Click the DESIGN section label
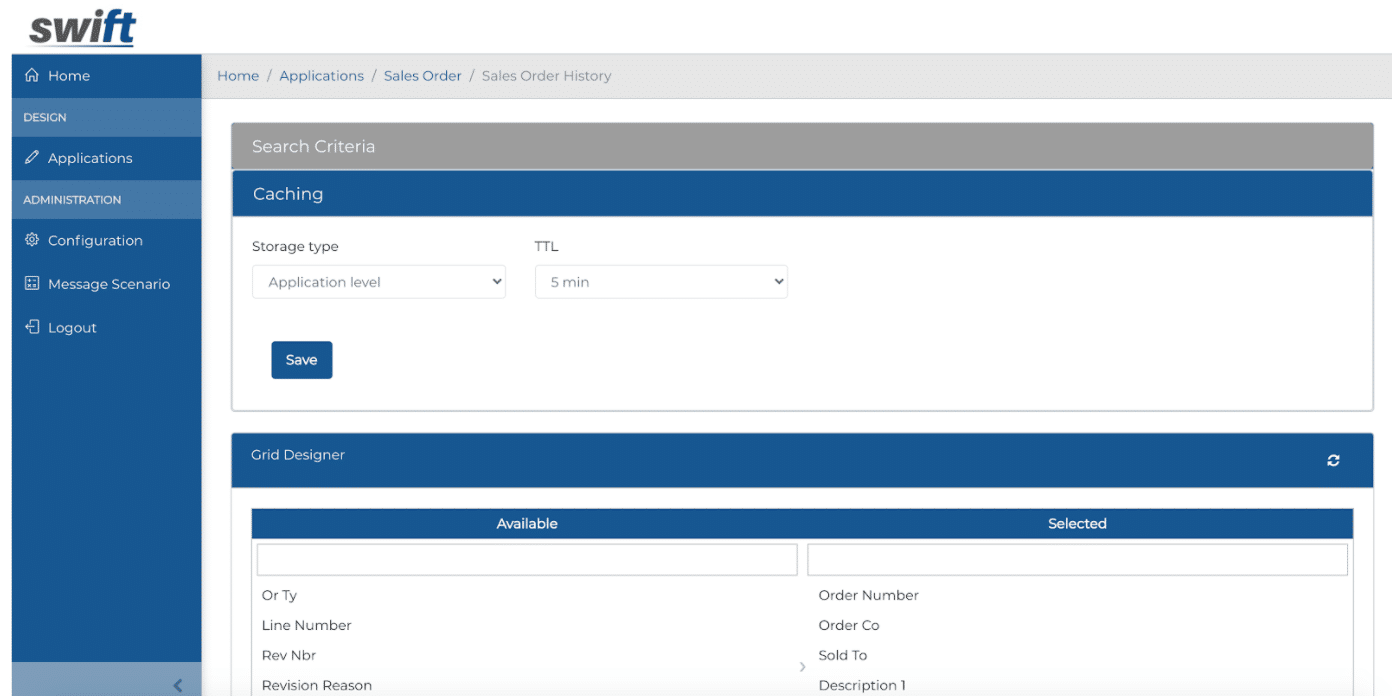Screen dimensions: 1392x696 point(45,117)
